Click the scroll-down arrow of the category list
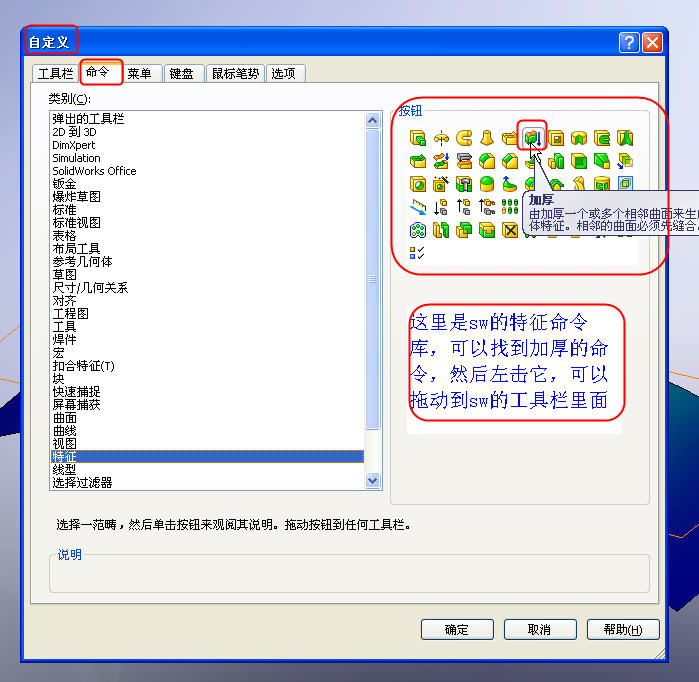The width and height of the screenshot is (699, 682). (x=372, y=481)
